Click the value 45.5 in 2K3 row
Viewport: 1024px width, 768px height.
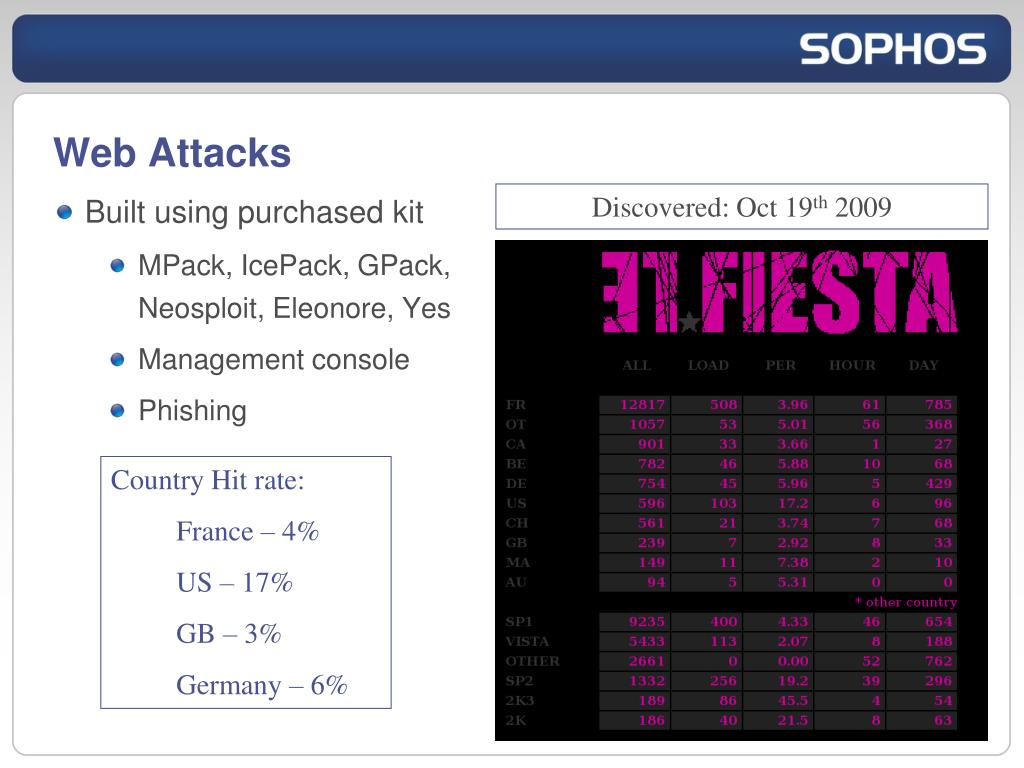pos(793,700)
